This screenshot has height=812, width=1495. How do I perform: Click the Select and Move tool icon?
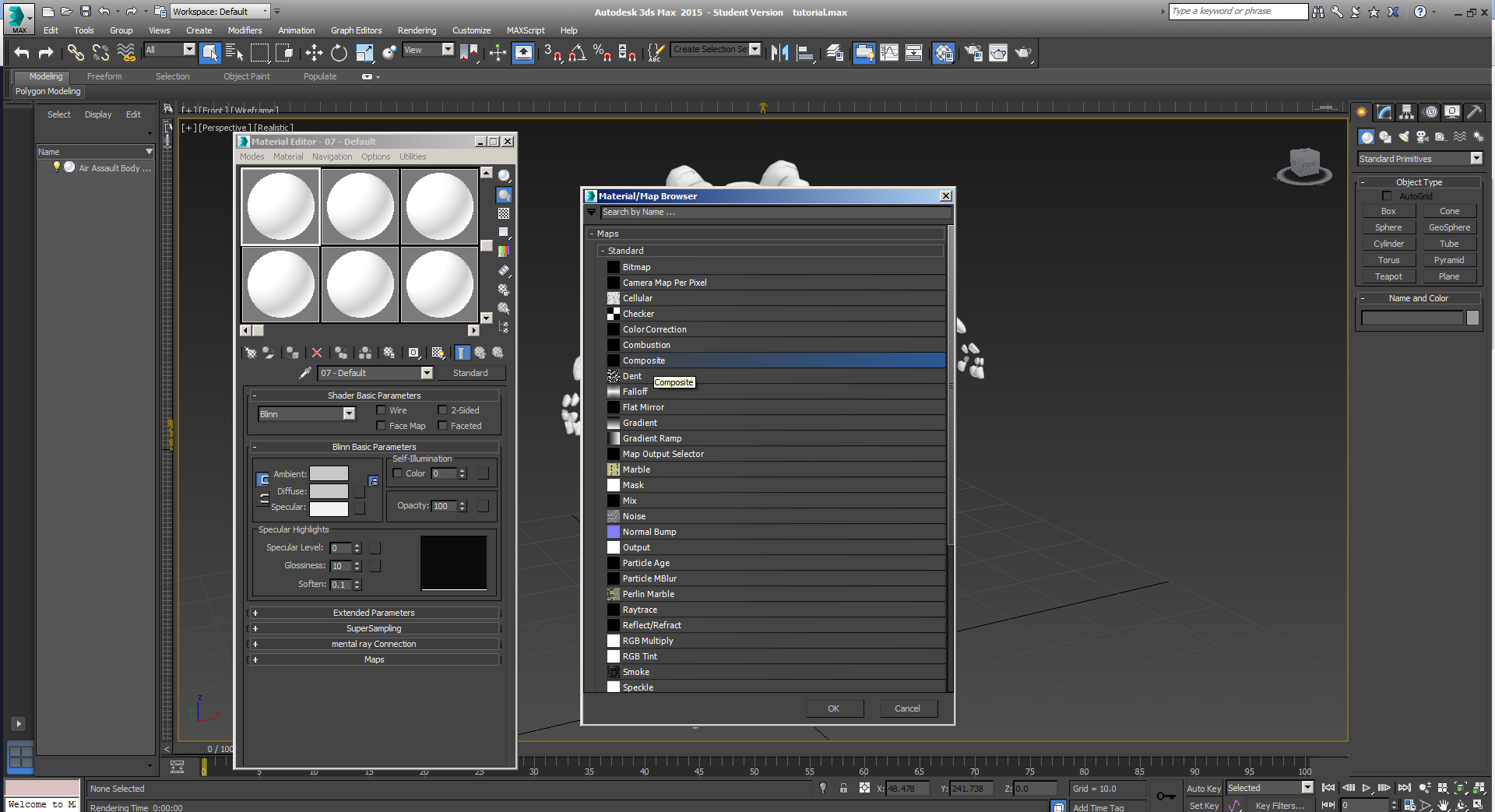[x=314, y=53]
